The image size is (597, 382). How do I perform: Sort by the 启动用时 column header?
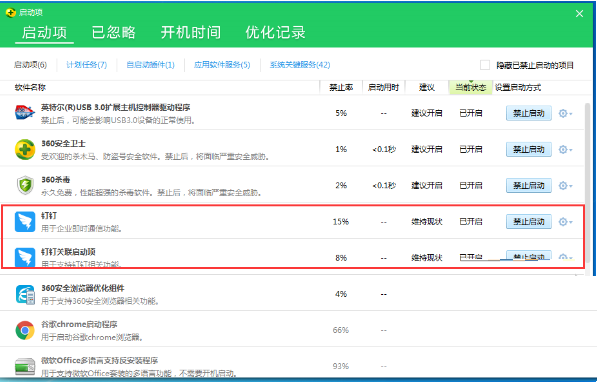click(383, 88)
